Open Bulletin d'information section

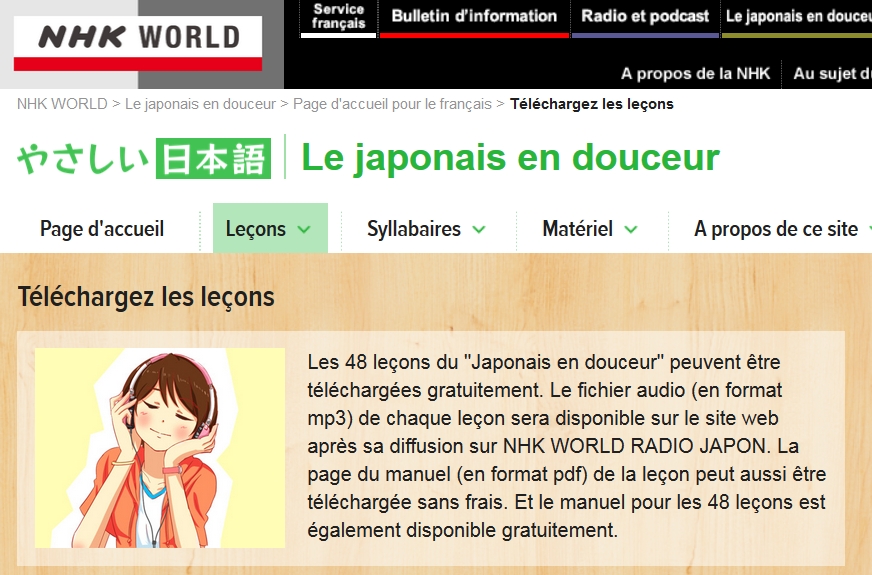coord(474,17)
